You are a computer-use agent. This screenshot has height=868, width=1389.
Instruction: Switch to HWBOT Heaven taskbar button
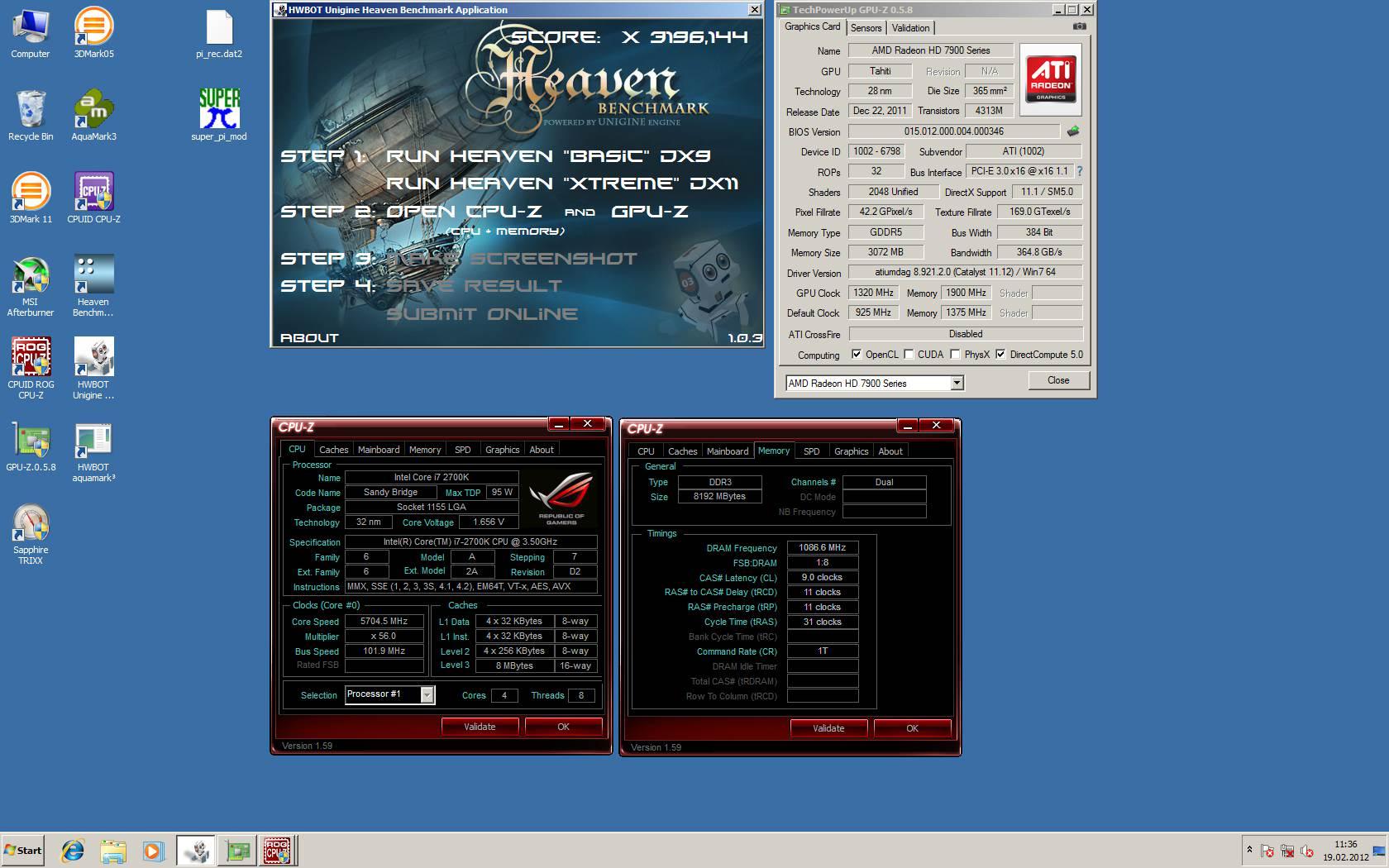click(x=196, y=850)
